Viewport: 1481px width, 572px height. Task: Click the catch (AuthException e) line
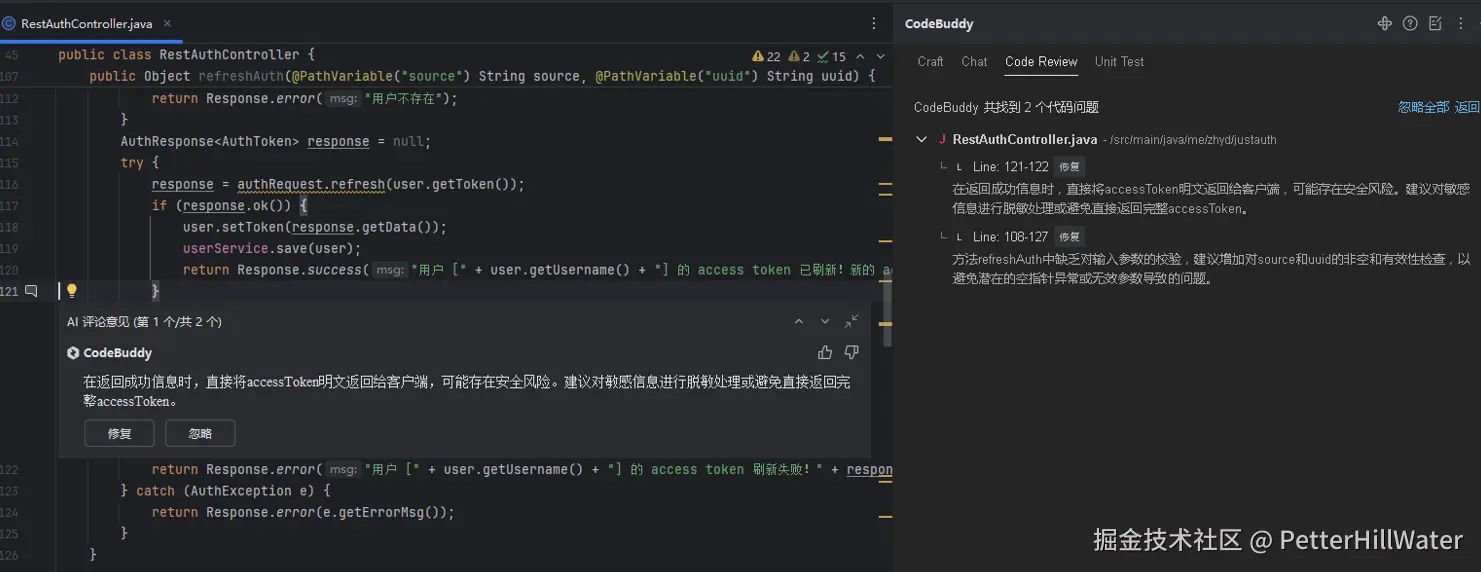(225, 491)
